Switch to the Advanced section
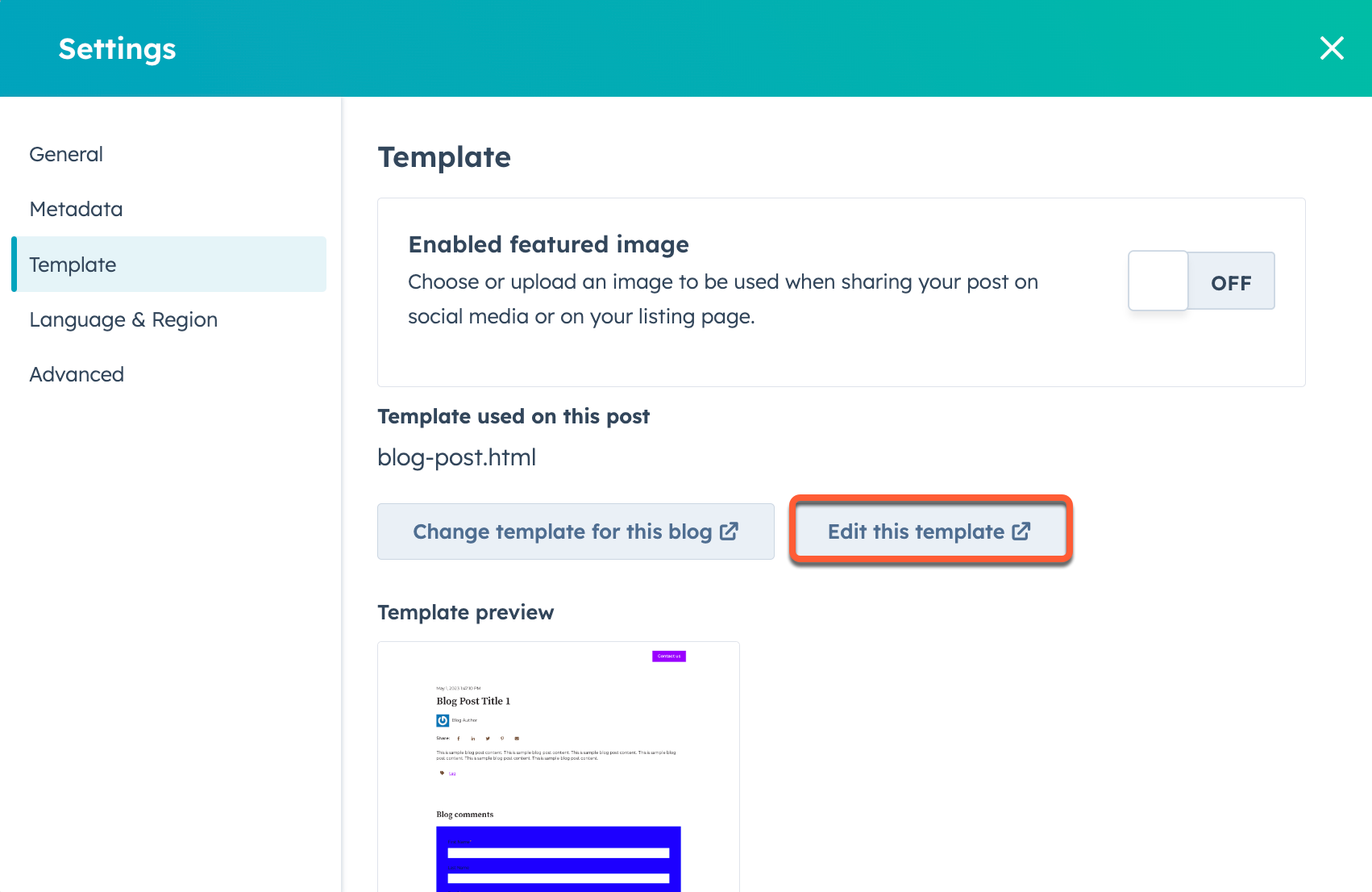 tap(77, 374)
